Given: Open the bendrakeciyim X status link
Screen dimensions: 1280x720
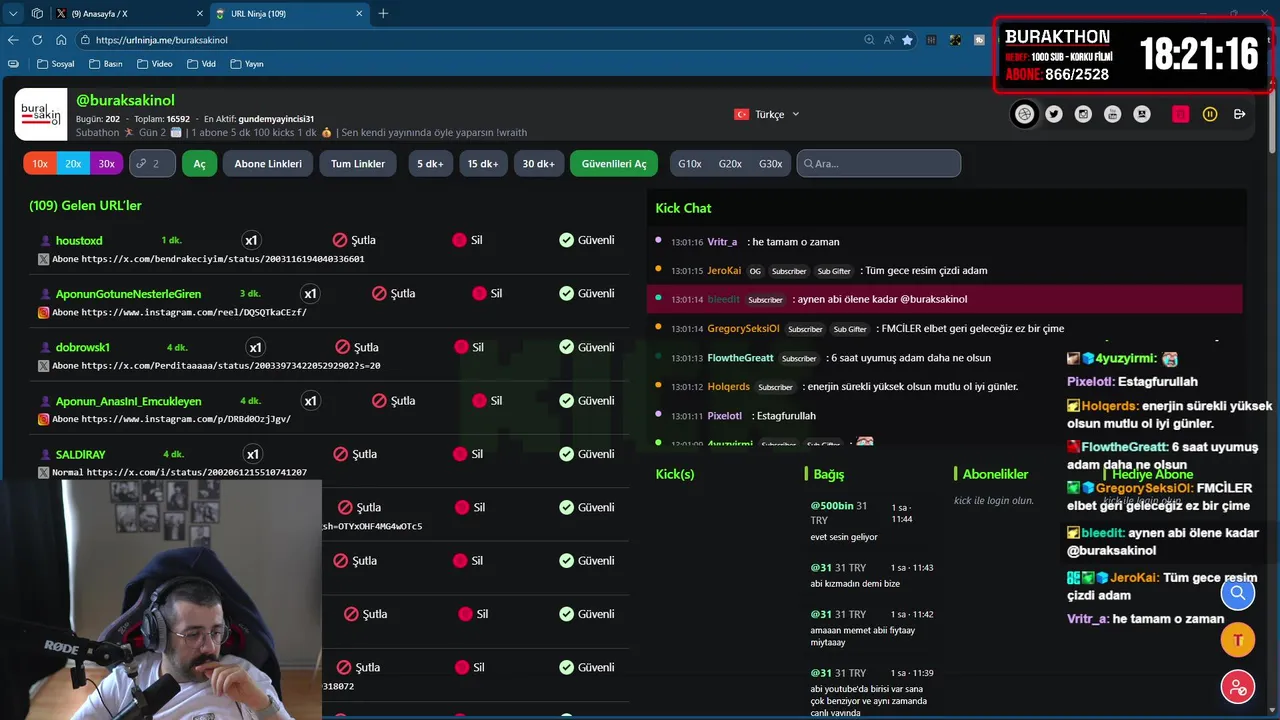Looking at the screenshot, I should tap(223, 259).
